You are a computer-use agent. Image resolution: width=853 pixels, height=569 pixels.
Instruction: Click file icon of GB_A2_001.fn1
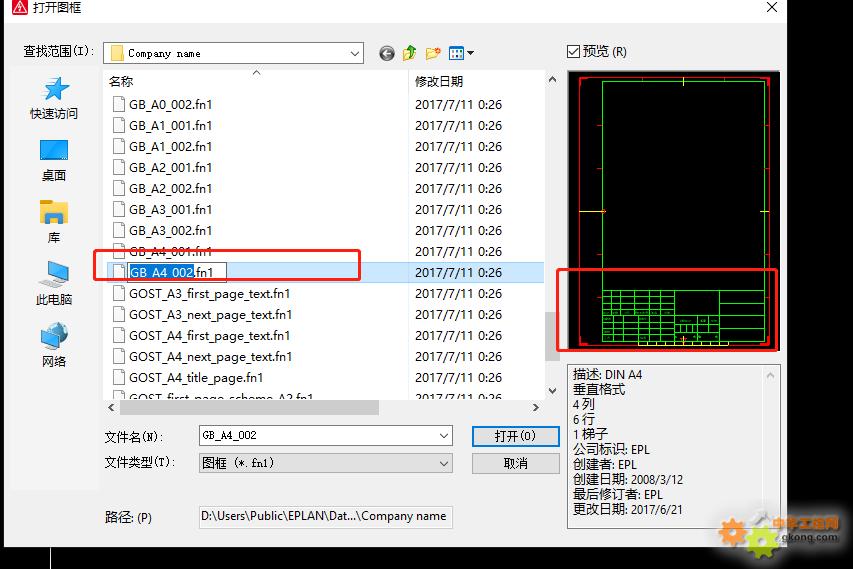click(x=119, y=168)
